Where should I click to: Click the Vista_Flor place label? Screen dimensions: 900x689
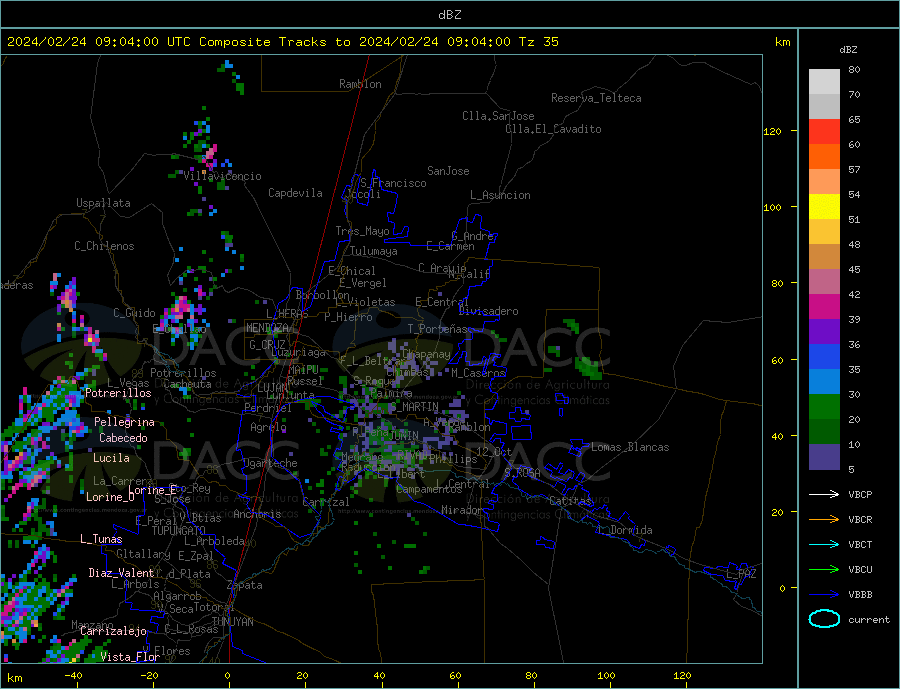click(x=130, y=657)
